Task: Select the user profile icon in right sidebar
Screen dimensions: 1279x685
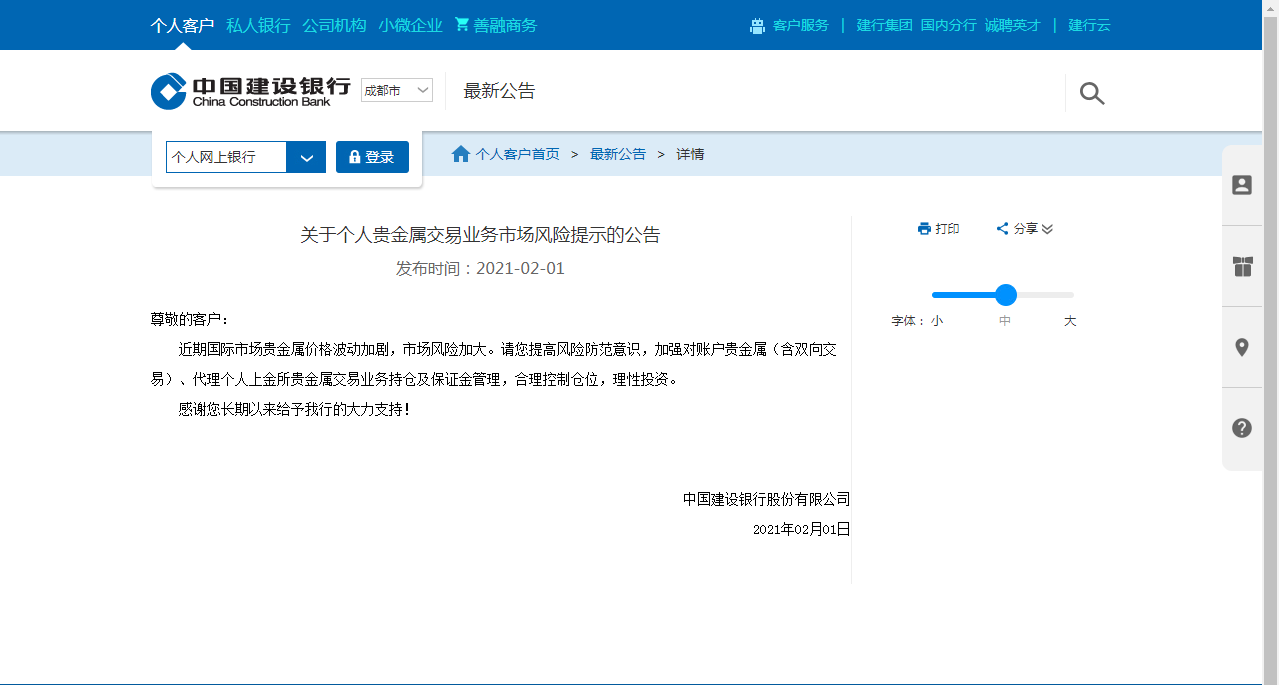Action: click(1242, 185)
